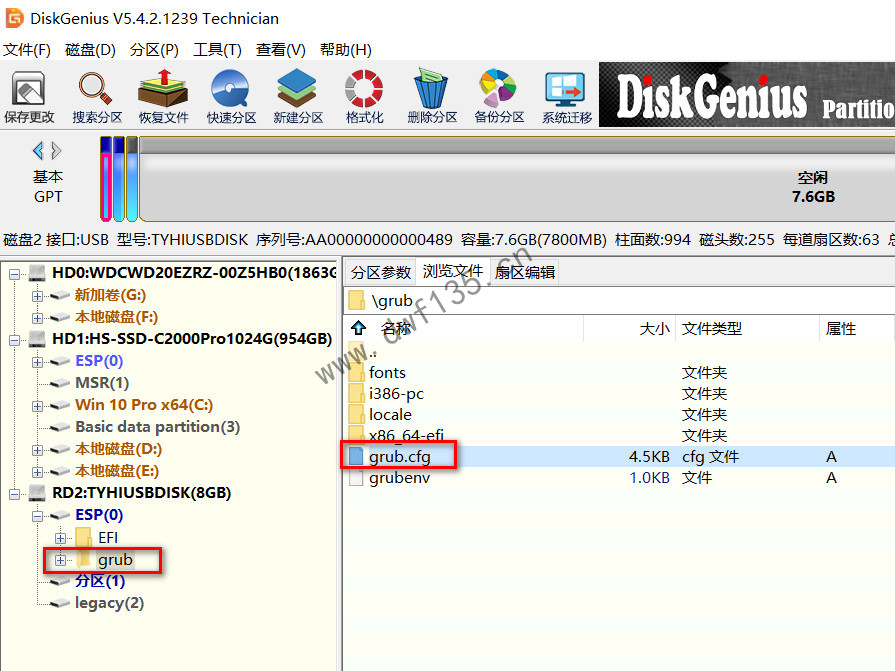Open the 工具(T) menu
Viewport: 895px width, 671px height.
tap(217, 50)
